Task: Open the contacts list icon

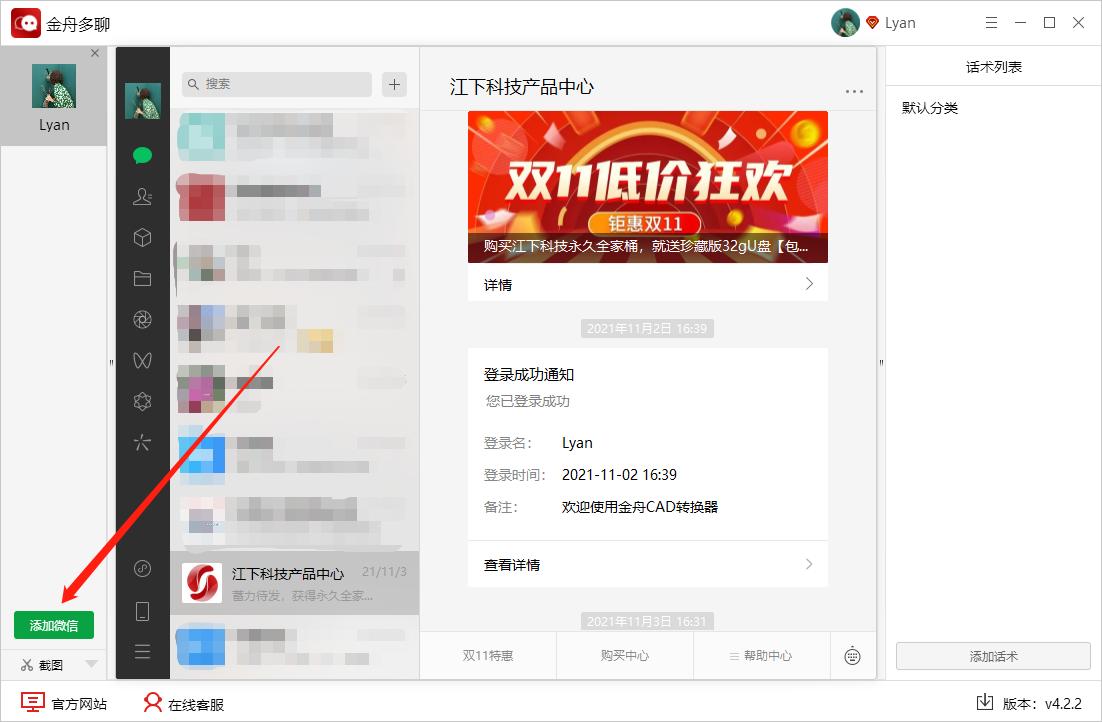Action: tap(142, 197)
